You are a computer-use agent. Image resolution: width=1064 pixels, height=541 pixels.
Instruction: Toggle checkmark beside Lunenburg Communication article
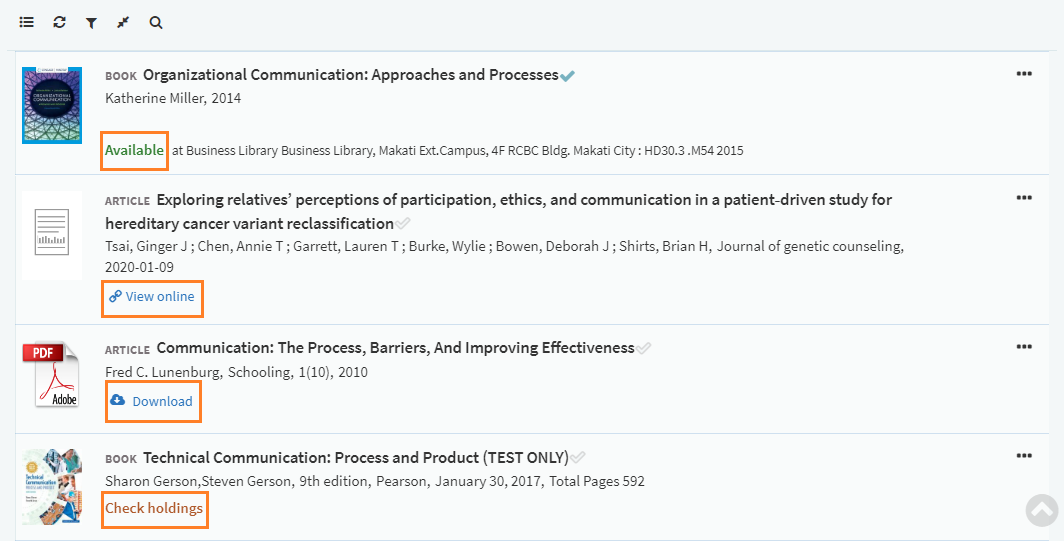point(644,349)
